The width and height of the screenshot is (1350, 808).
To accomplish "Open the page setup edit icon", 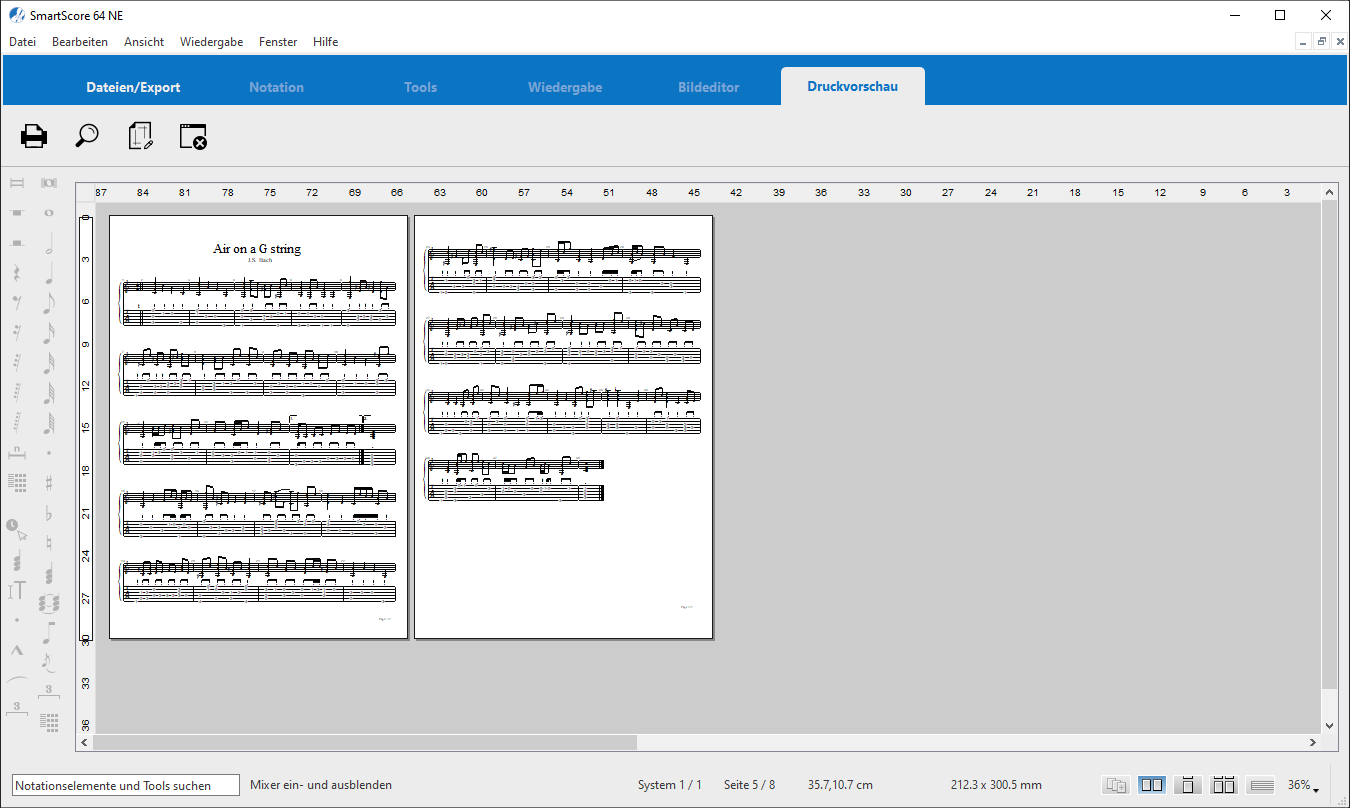I will [141, 136].
